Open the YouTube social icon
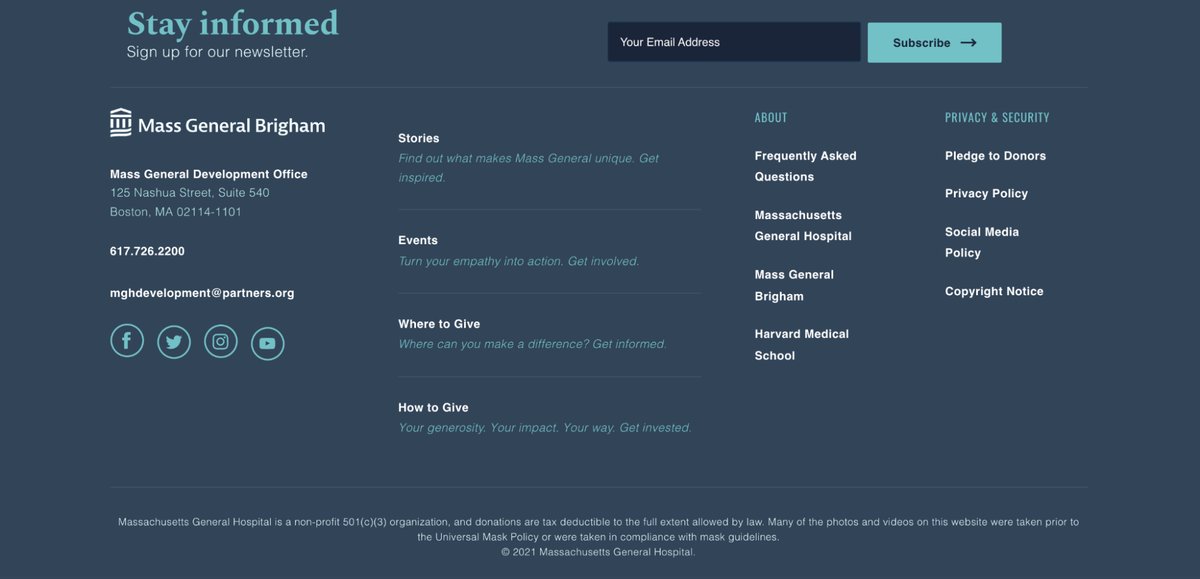Screen dimensions: 1200x579 (267, 344)
